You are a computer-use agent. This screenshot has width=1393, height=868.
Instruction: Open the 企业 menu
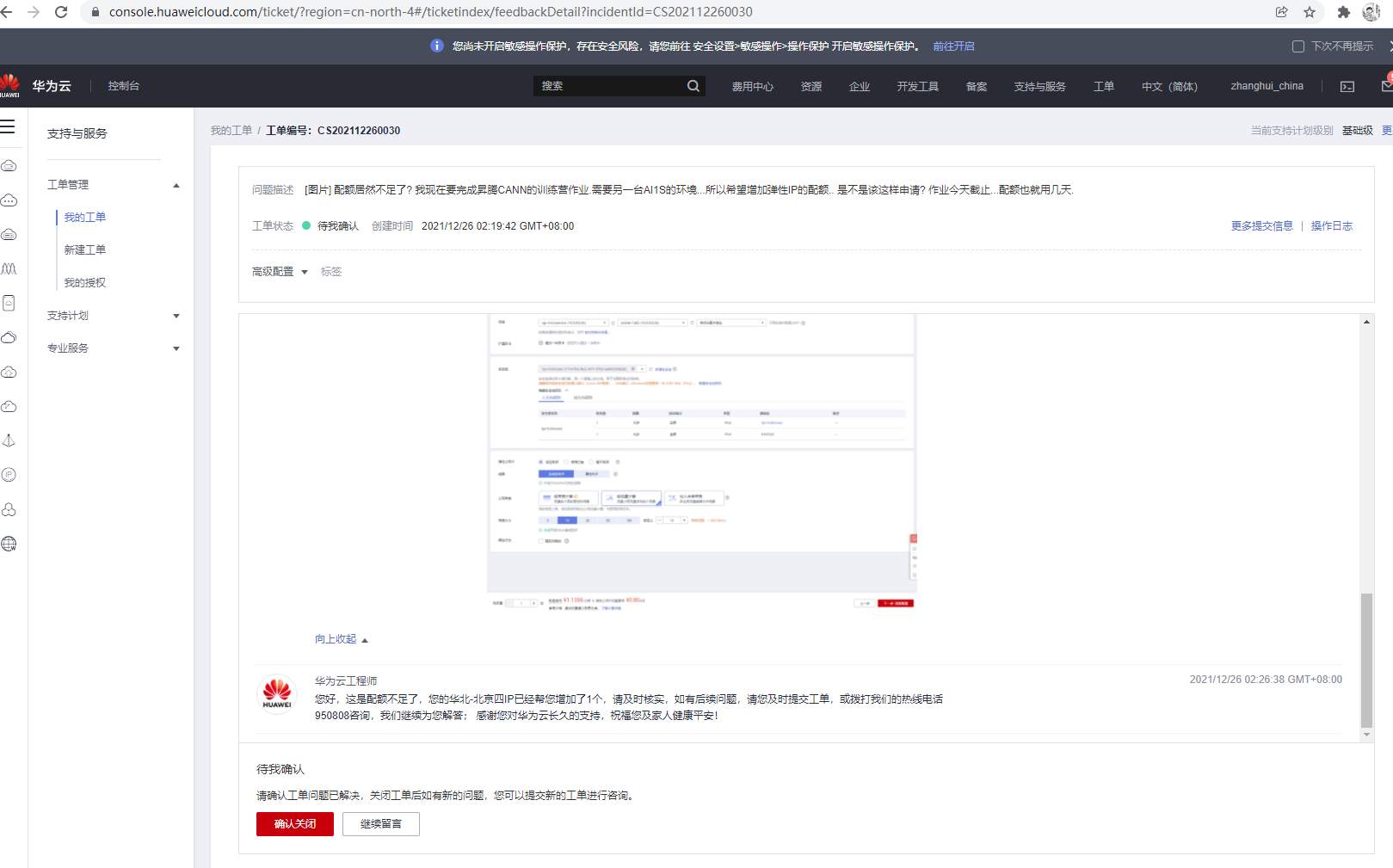point(859,86)
